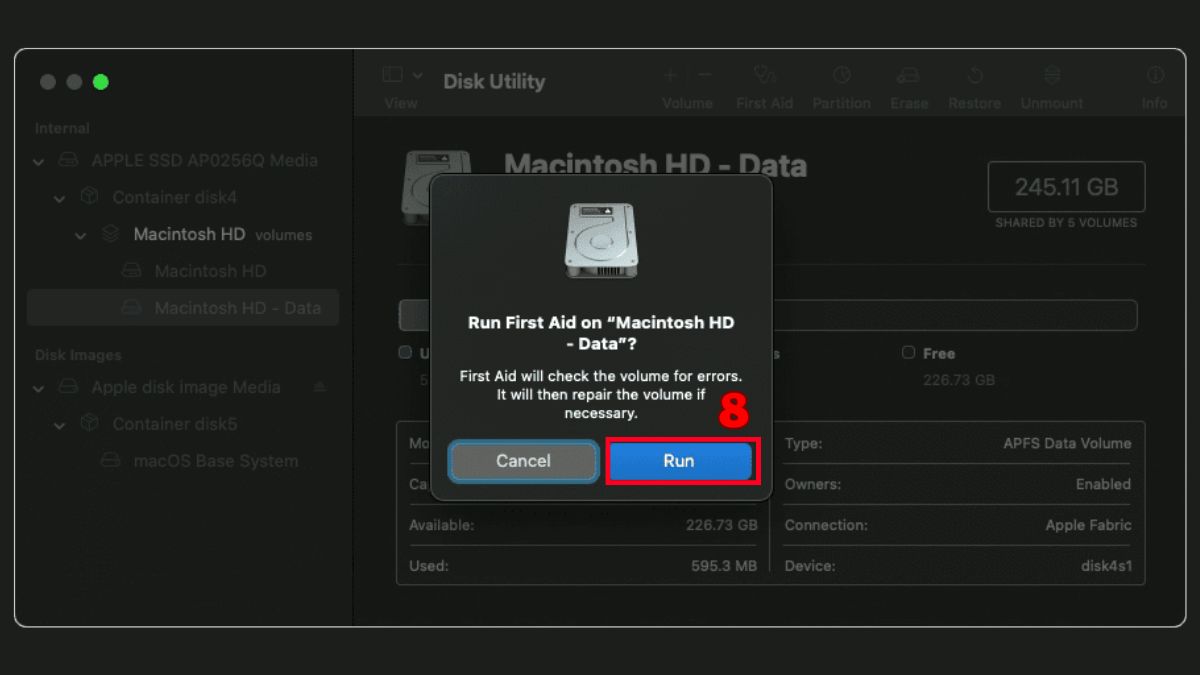Click the Erase toolbar icon

coord(908,75)
